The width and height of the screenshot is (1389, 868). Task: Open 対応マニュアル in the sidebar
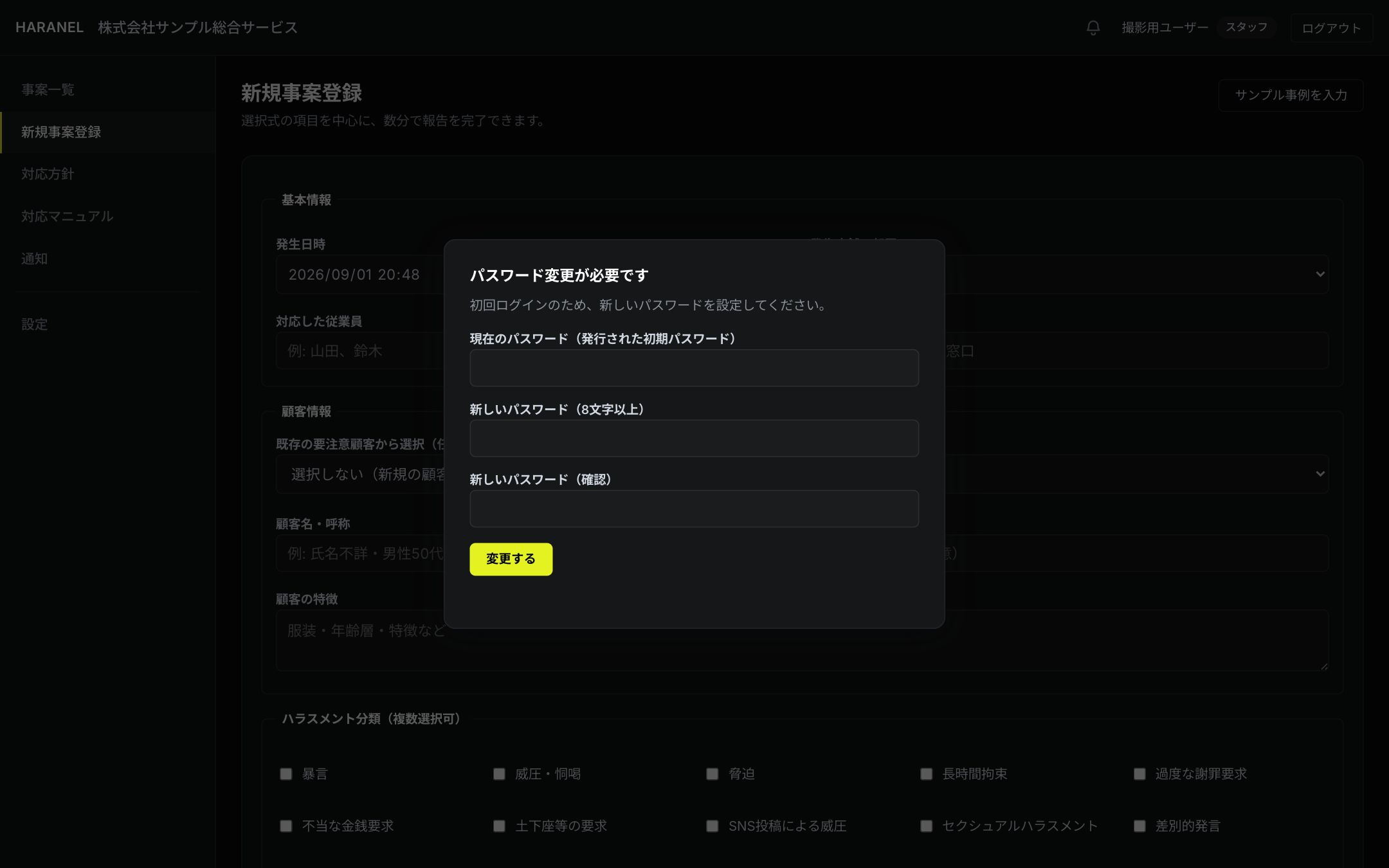[107, 217]
